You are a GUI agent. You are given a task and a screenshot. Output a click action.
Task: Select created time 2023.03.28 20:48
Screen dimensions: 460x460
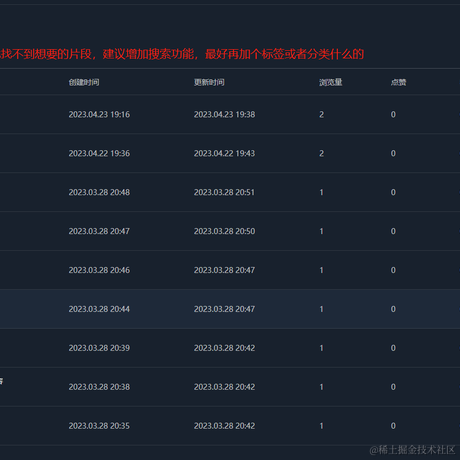pyautogui.click(x=99, y=192)
